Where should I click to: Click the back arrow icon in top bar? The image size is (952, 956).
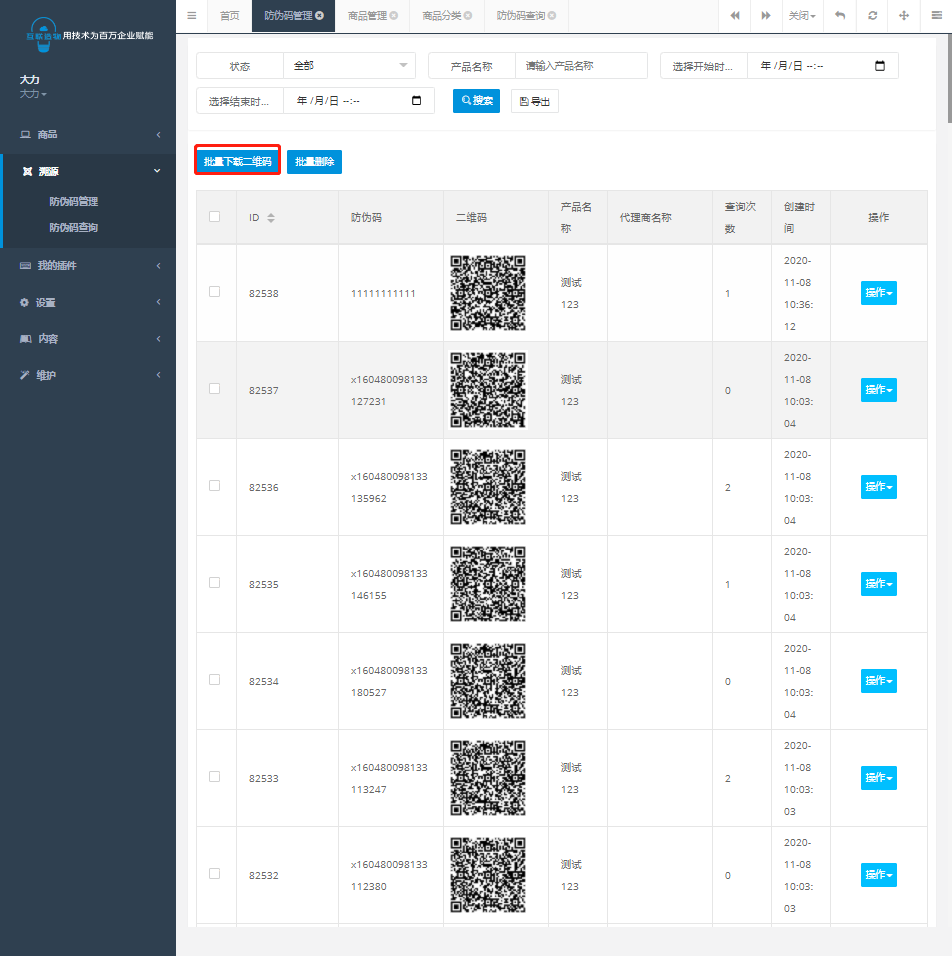840,16
